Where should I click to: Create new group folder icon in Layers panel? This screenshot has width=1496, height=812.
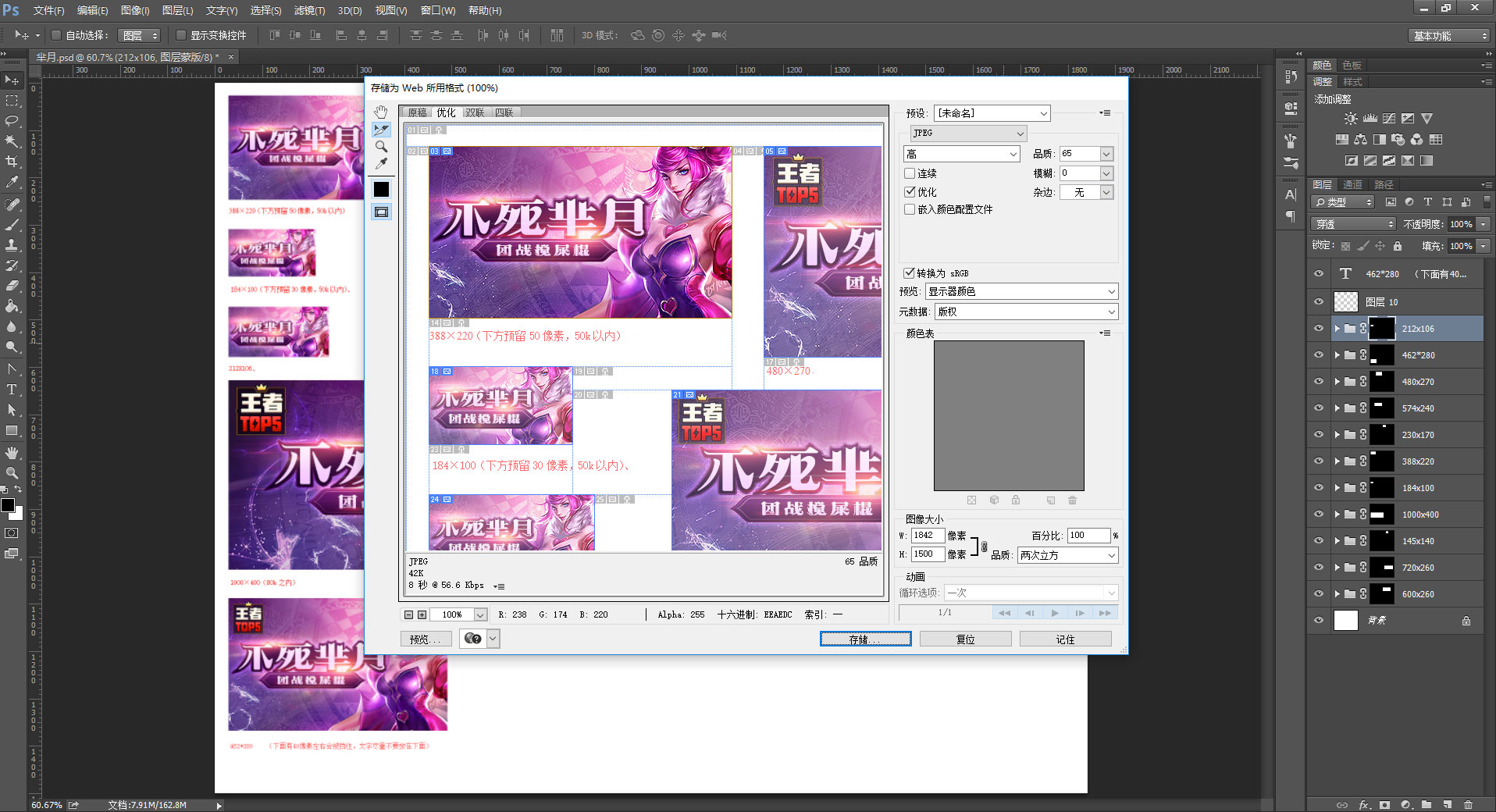(1427, 805)
